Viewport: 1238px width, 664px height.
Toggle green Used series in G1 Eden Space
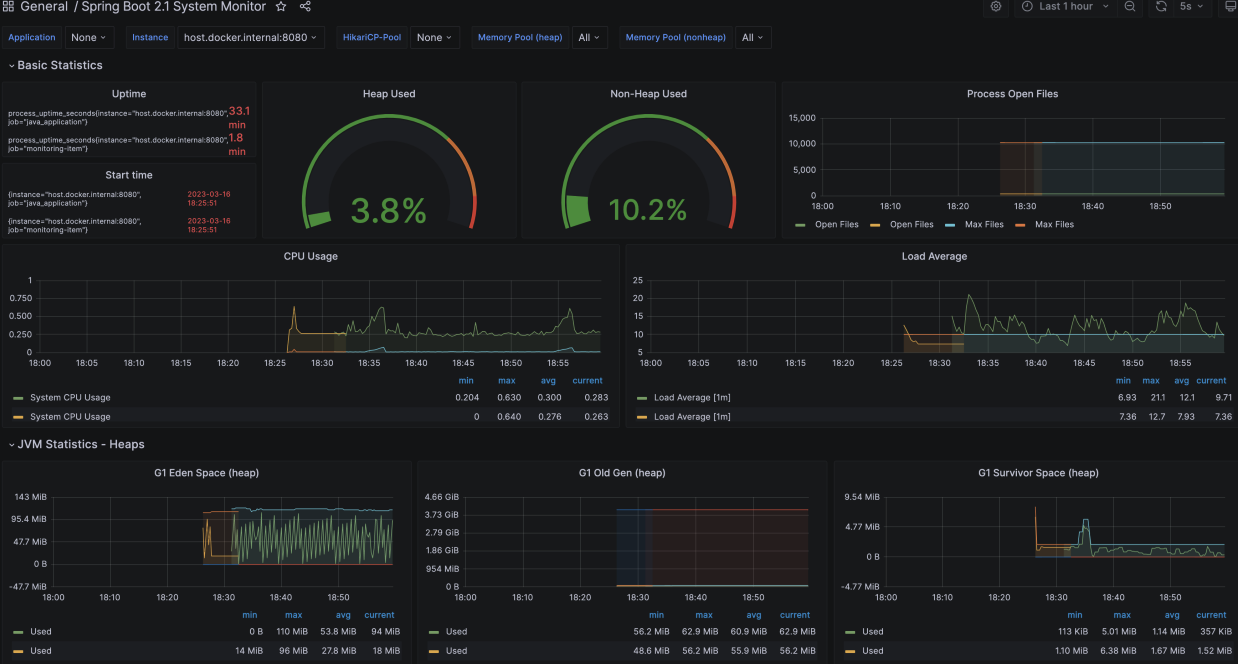pyautogui.click(x=40, y=632)
